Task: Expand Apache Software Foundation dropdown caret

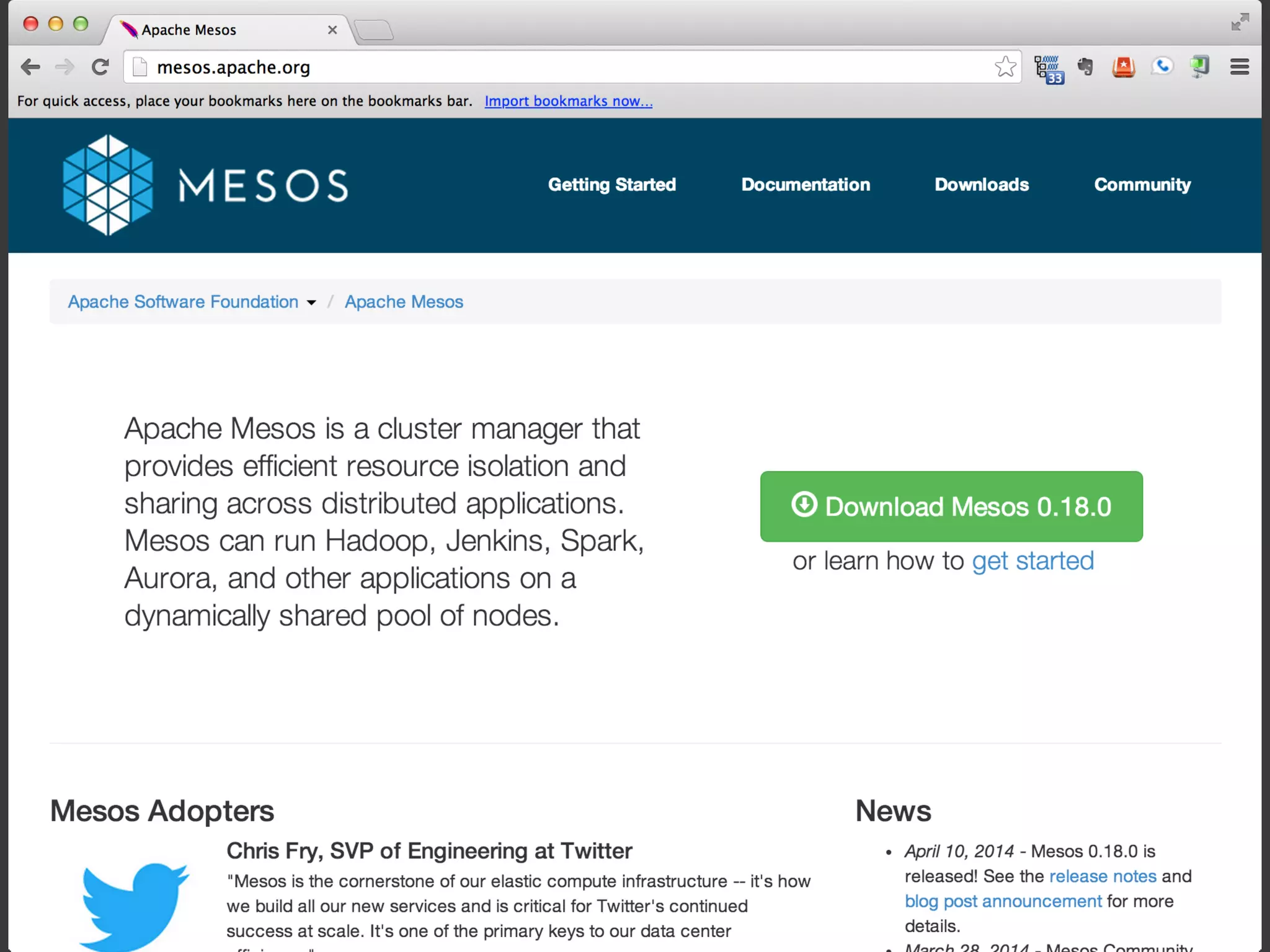Action: click(311, 302)
